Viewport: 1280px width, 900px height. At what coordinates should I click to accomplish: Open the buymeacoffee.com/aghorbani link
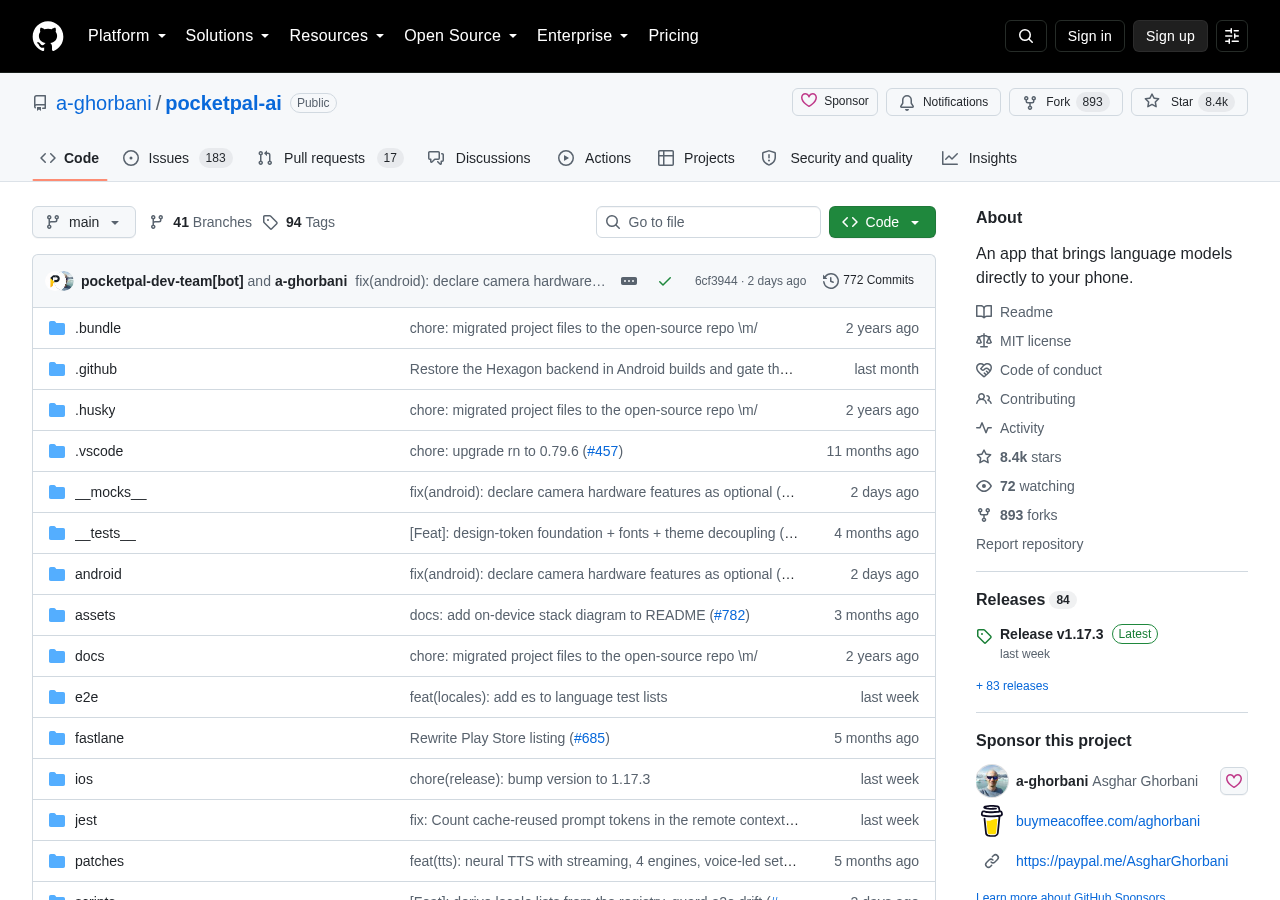pos(1108,821)
